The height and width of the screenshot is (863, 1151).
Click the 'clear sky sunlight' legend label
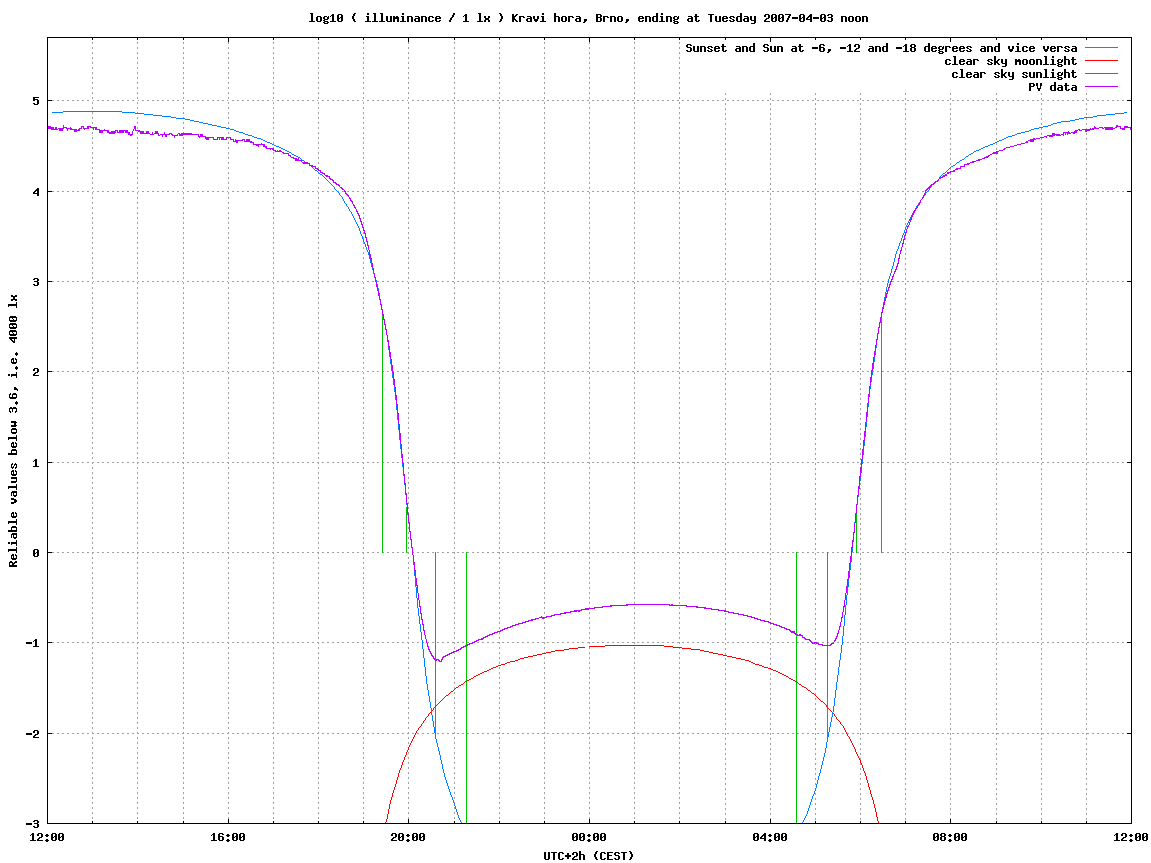click(x=1014, y=74)
